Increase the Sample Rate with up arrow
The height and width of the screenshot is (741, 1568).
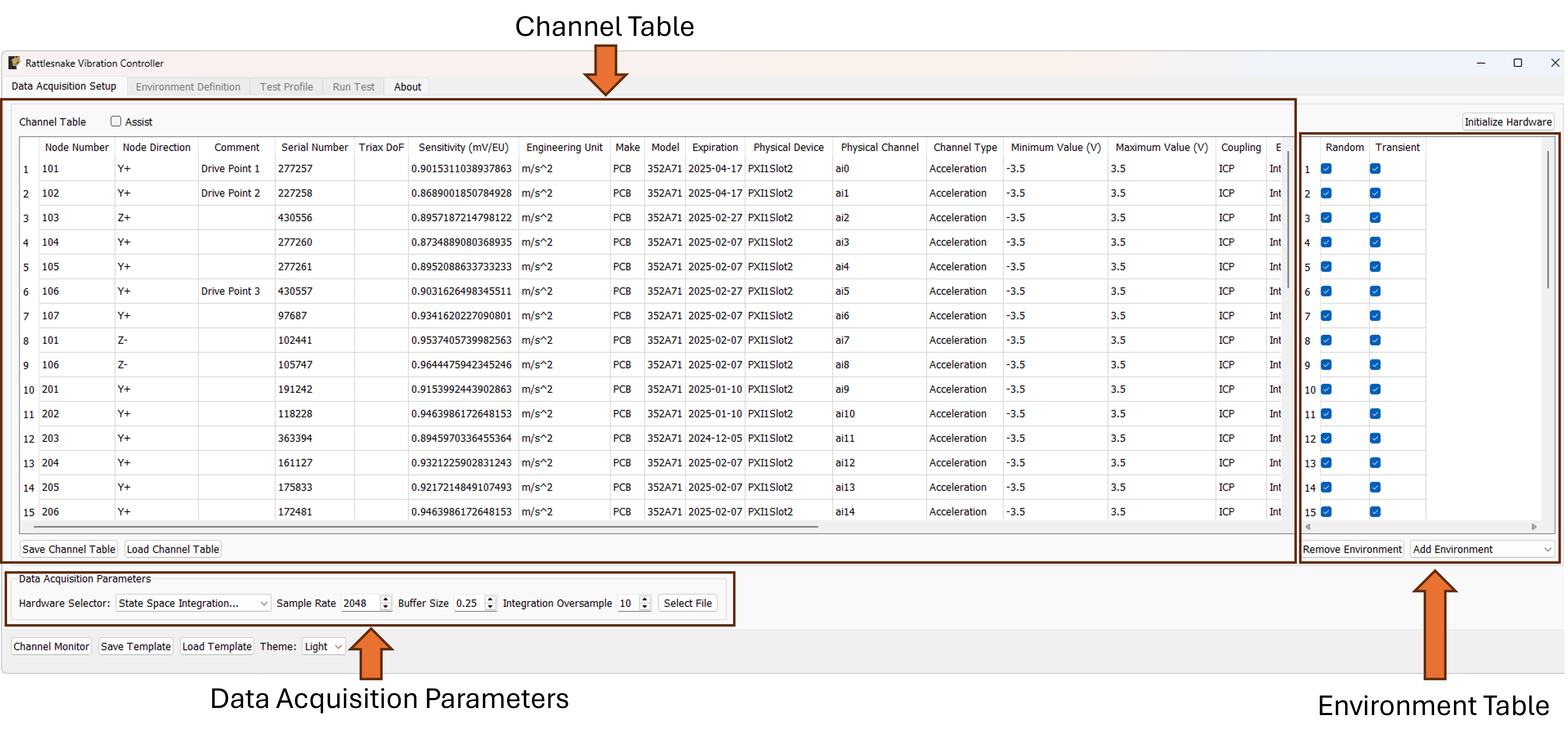385,599
